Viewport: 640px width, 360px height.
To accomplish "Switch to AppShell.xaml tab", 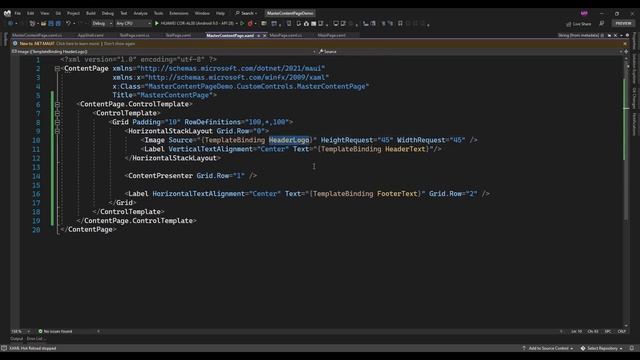I will click(x=91, y=36).
